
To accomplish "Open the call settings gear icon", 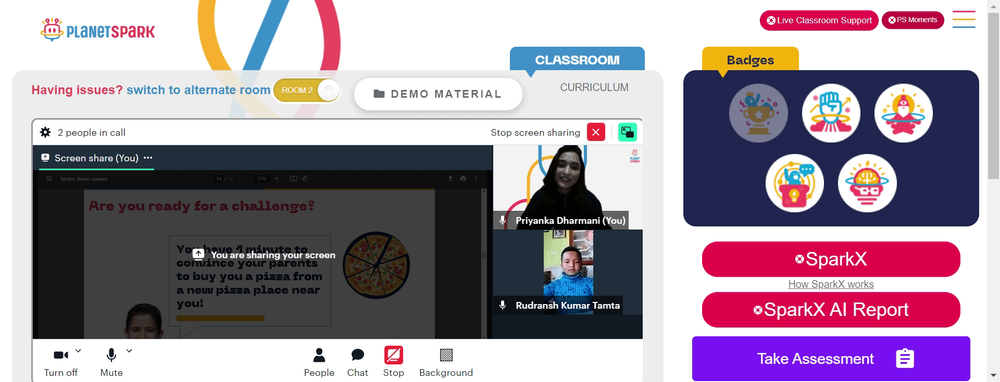I will coord(45,133).
